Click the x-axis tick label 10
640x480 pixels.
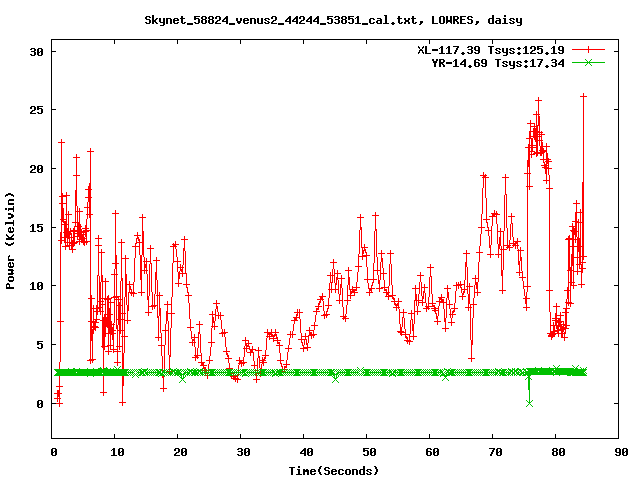click(118, 452)
